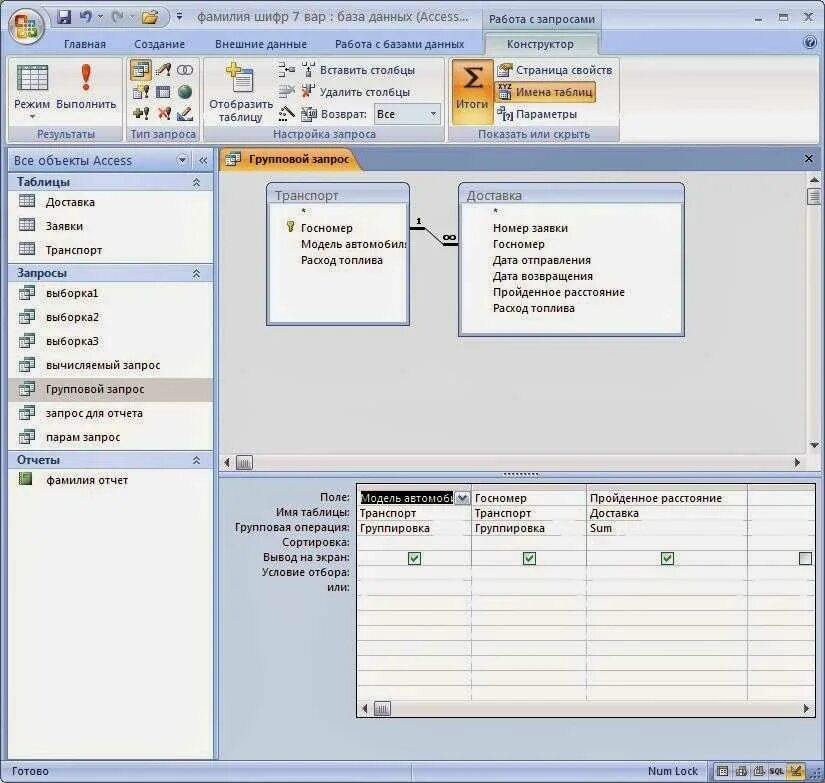The height and width of the screenshot is (783, 825).
Task: Collapse the Запросы group
Action: click(x=196, y=274)
